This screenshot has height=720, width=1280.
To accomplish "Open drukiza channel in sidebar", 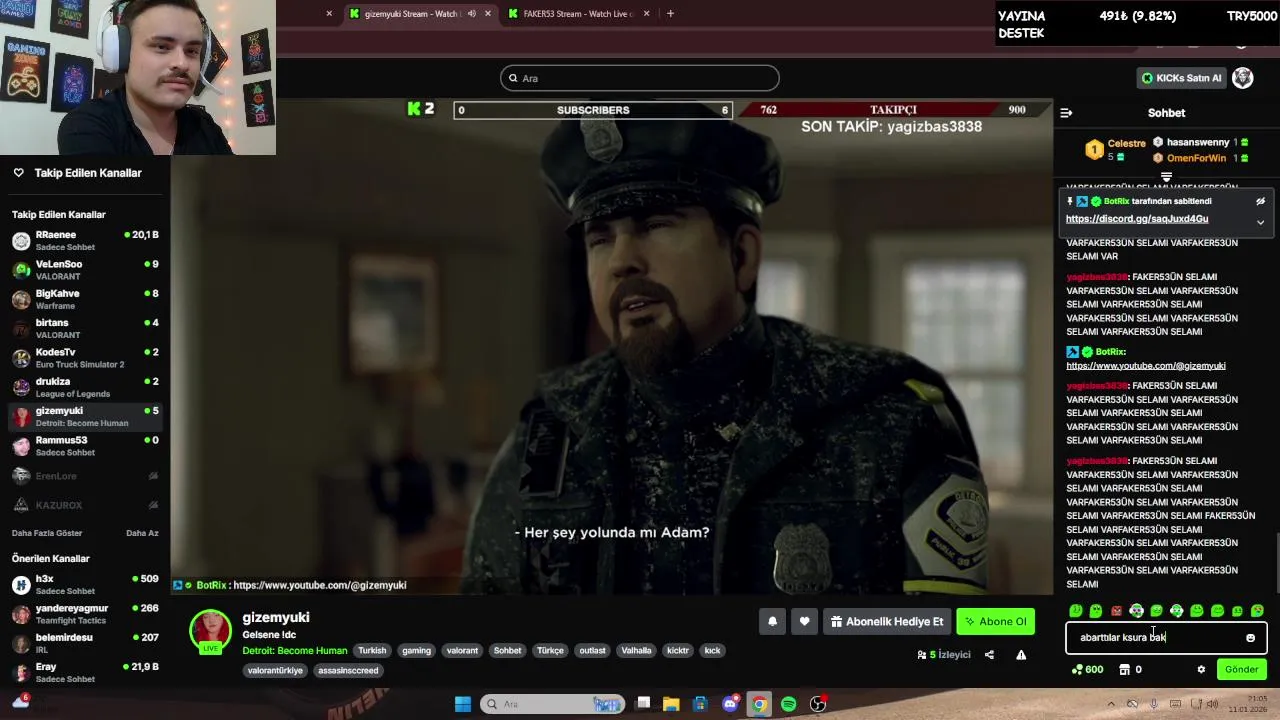I will coord(85,387).
